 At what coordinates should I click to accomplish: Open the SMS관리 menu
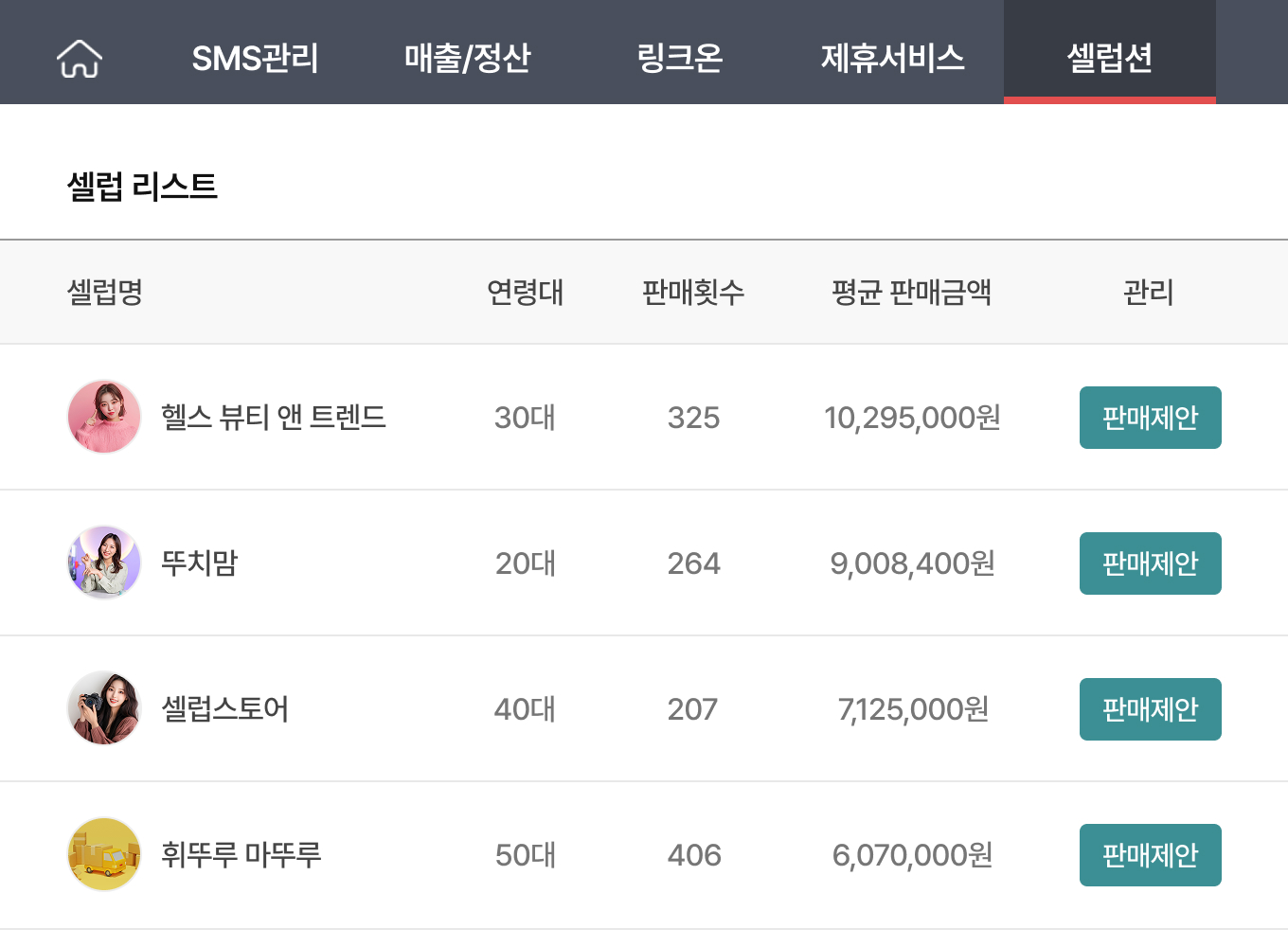click(256, 58)
